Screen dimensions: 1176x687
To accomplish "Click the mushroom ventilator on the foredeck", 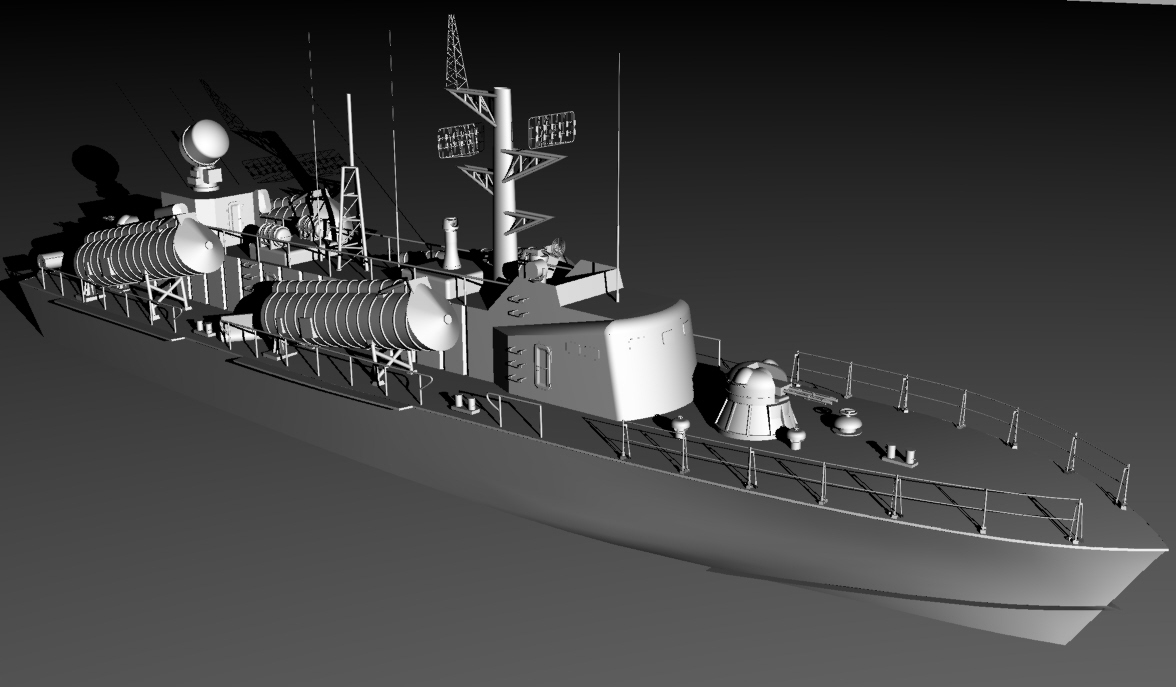I will click(847, 421).
